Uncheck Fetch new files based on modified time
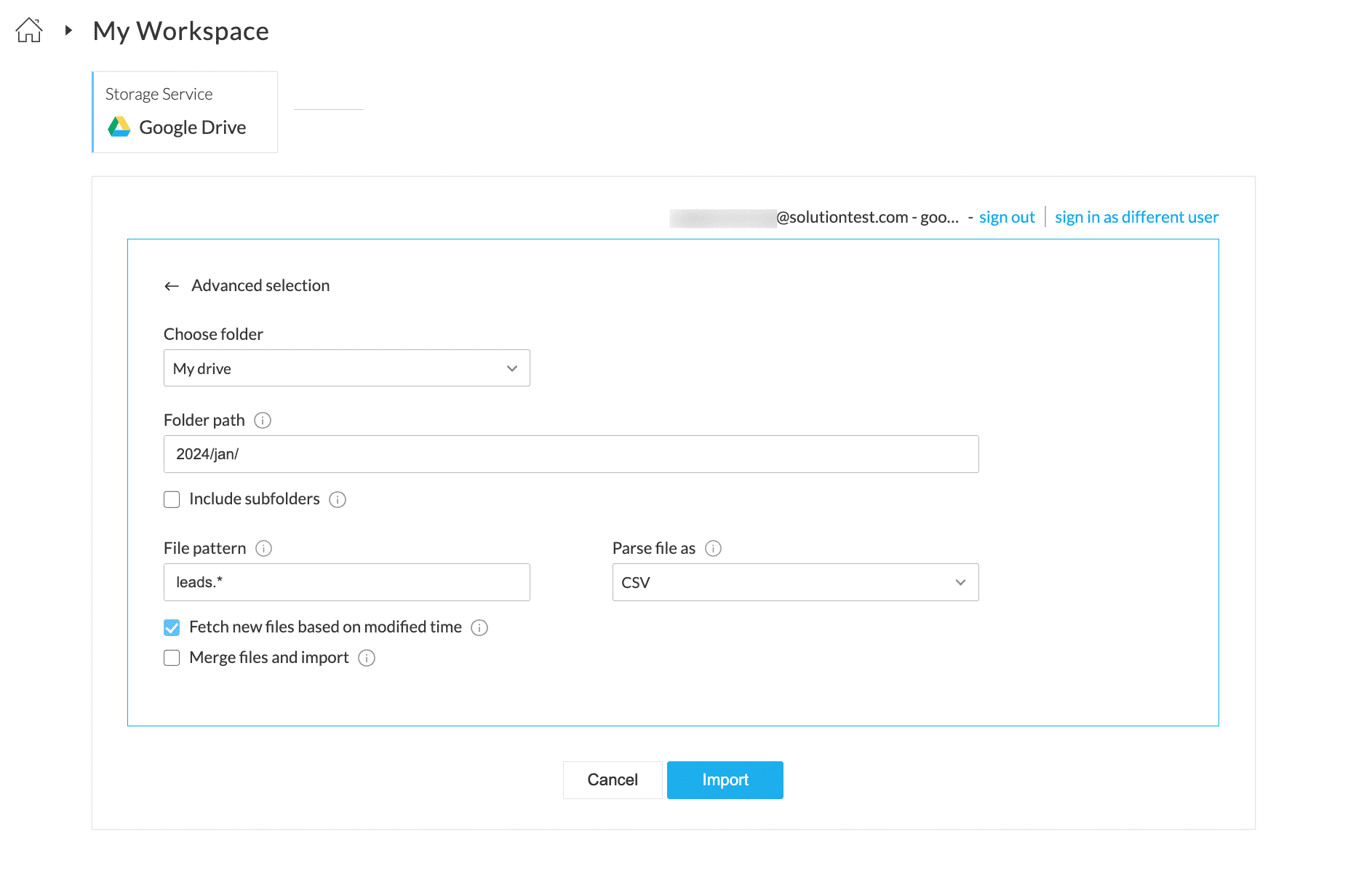The image size is (1372, 885). [172, 627]
